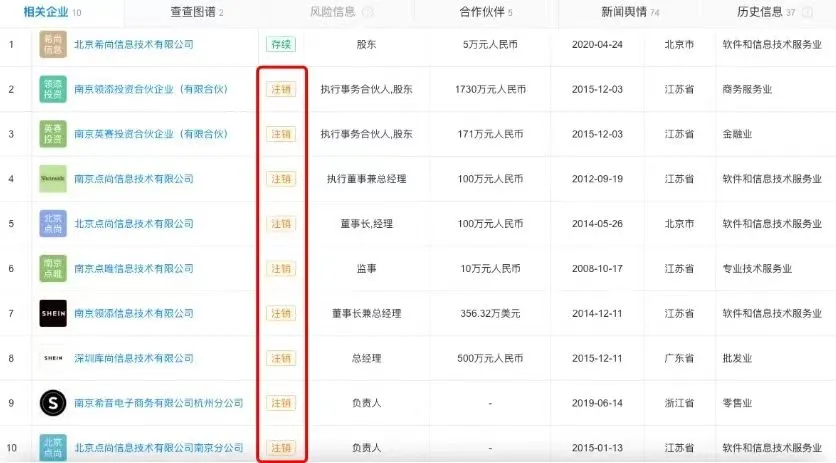This screenshot has width=836, height=463.
Task: Click the 北京希尚信息技术有限公司 logo icon
Action: click(x=53, y=44)
